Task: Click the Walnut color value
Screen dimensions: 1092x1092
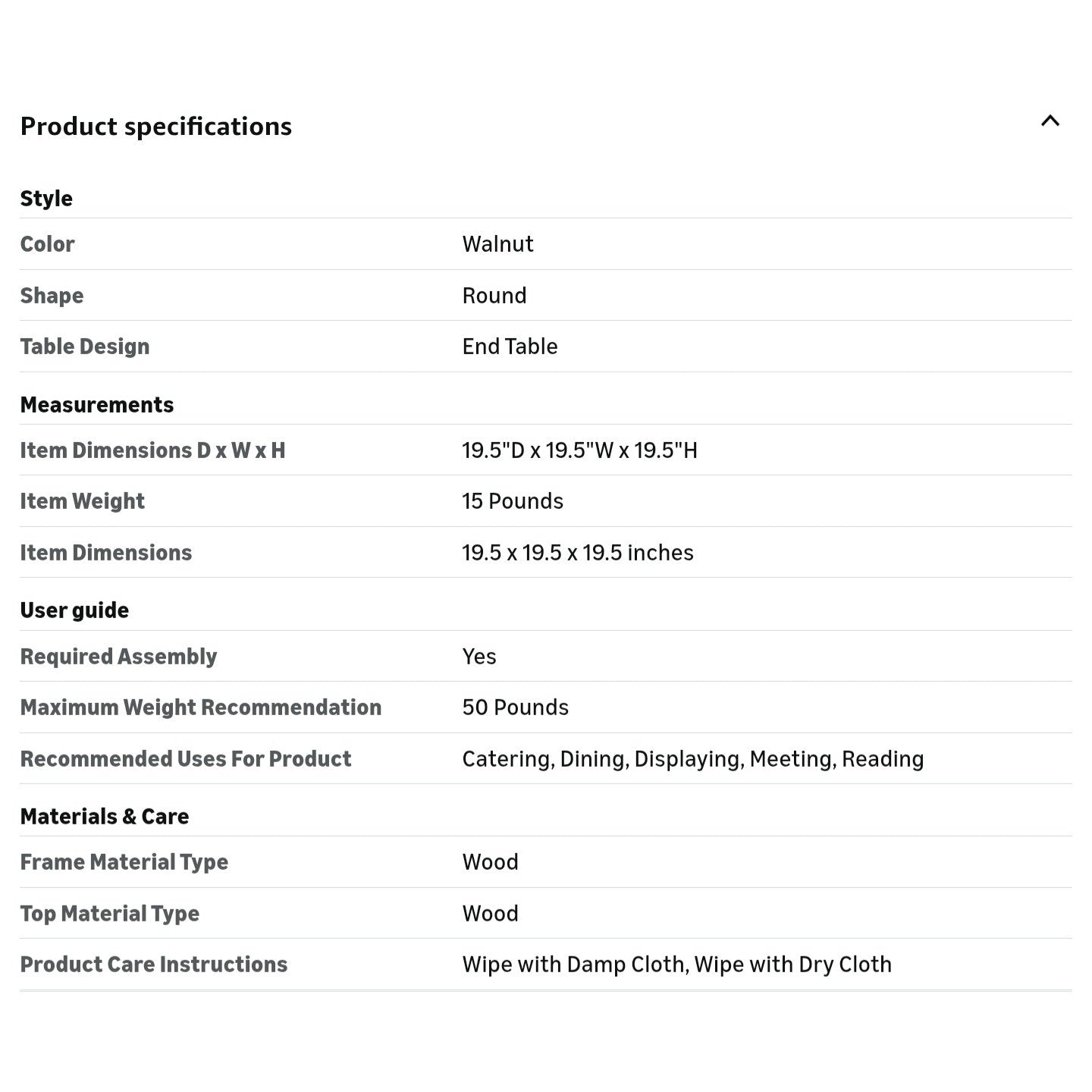Action: 497,244
